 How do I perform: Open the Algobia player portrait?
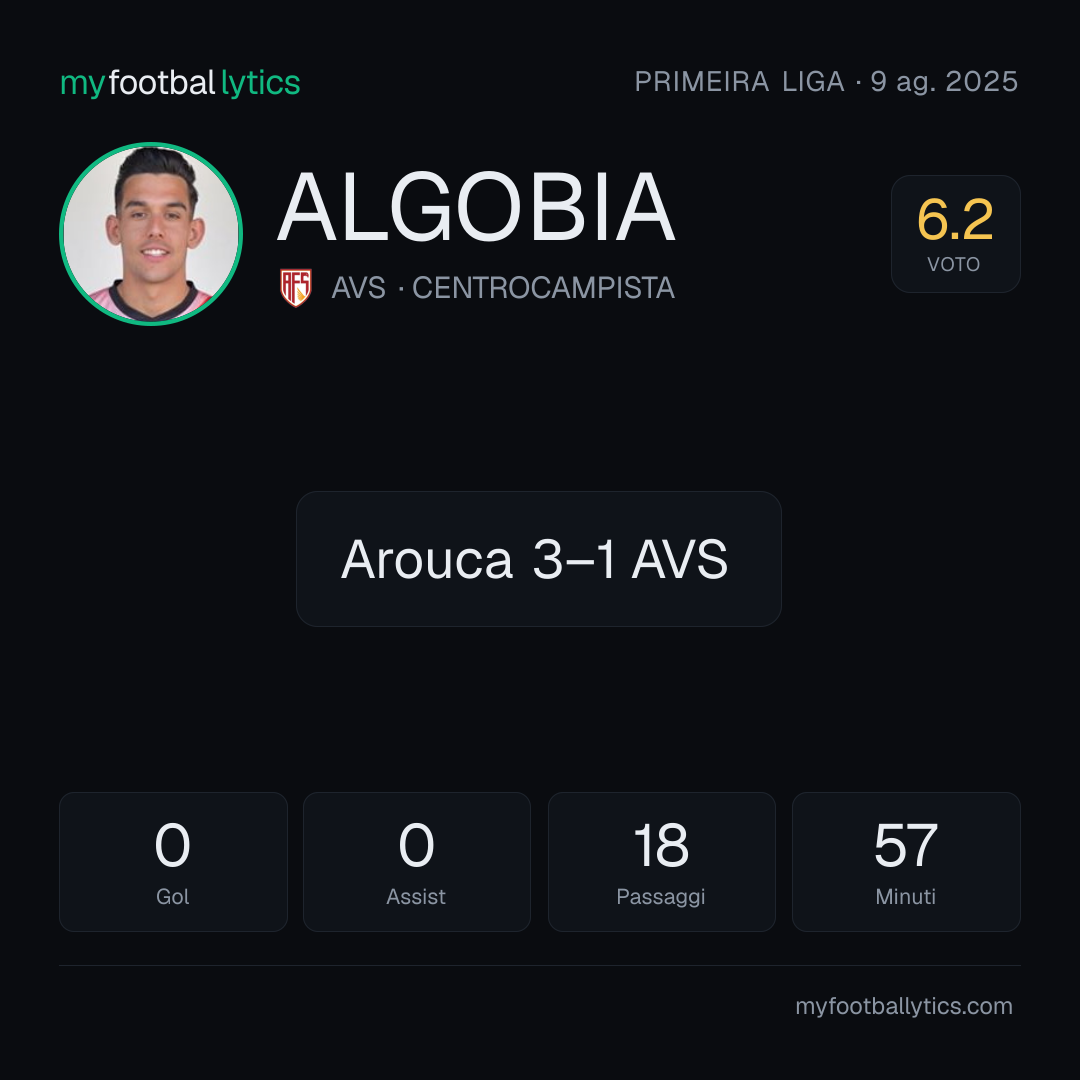151,233
